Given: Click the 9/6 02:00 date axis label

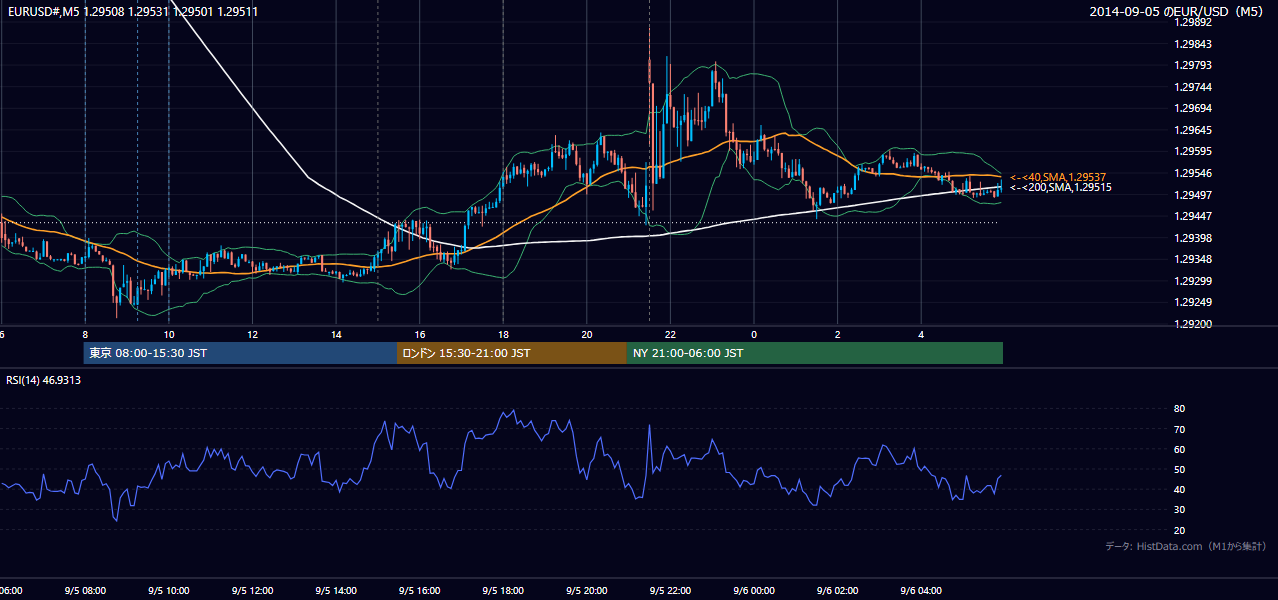Looking at the screenshot, I should tap(837, 590).
